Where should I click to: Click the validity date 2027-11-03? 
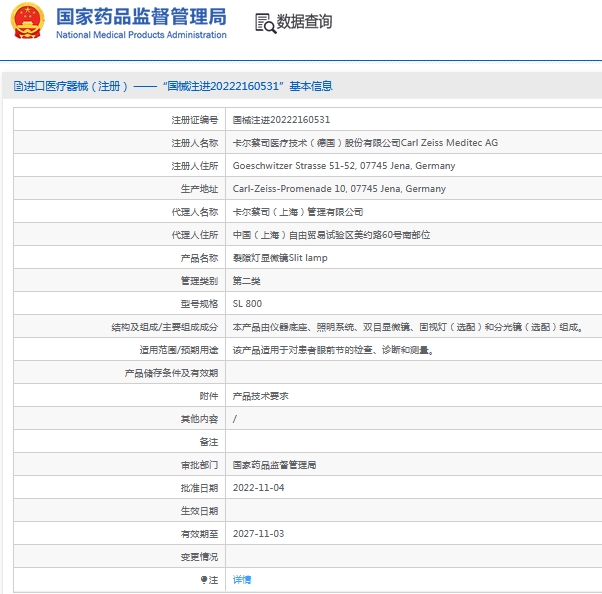(x=258, y=534)
